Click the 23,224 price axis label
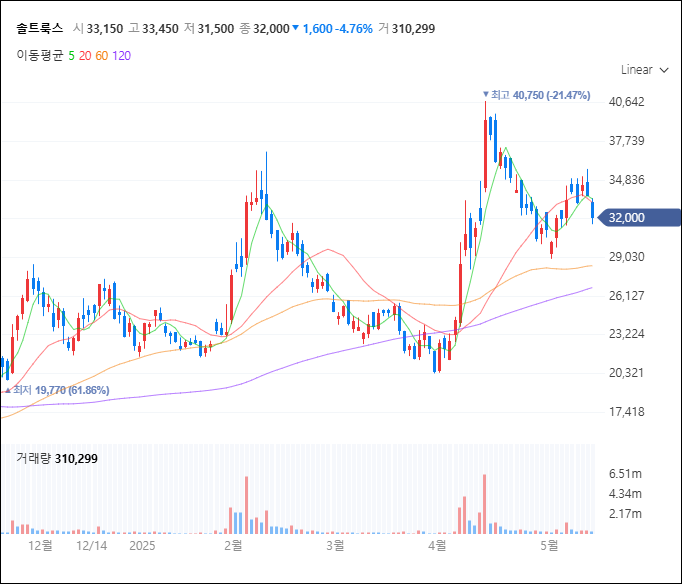 pos(626,334)
